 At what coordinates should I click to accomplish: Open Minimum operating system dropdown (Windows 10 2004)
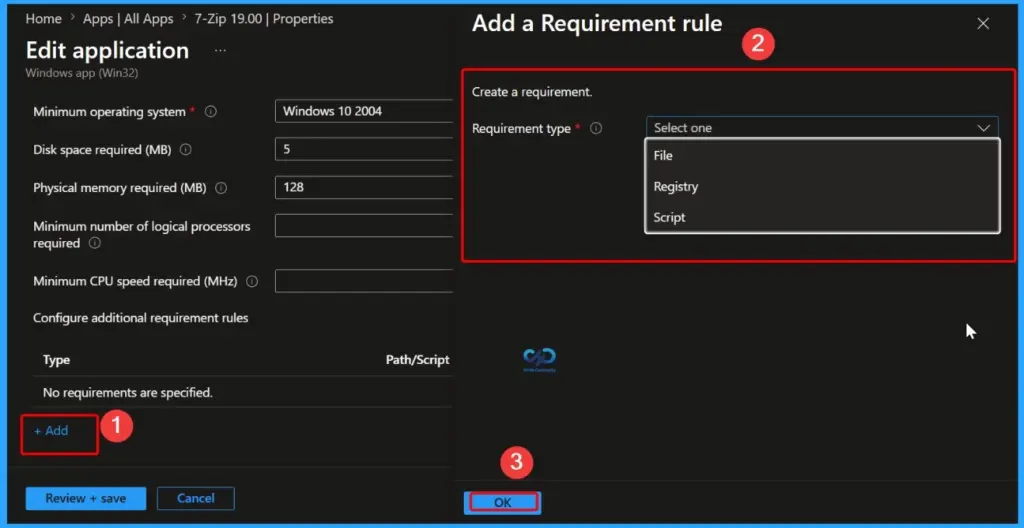(x=364, y=111)
